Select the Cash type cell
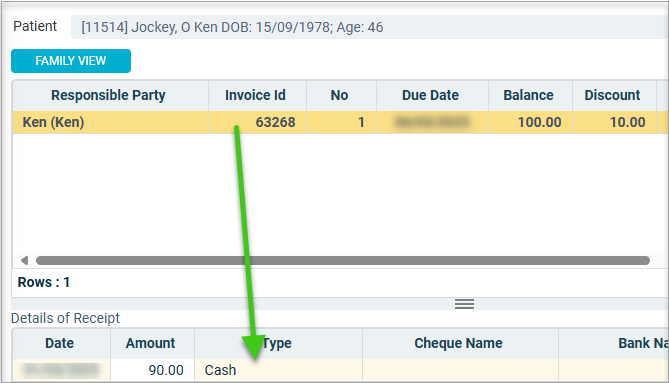 click(278, 370)
